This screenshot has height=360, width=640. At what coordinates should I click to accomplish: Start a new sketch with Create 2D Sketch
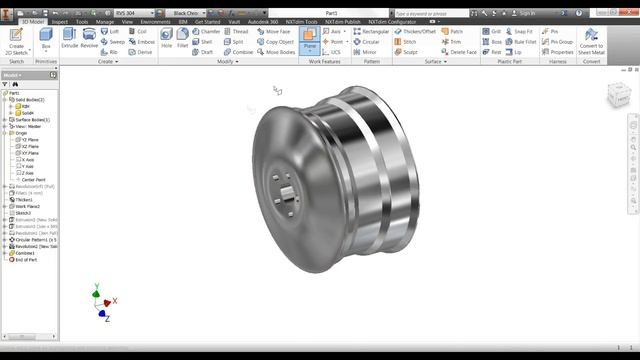(x=16, y=42)
